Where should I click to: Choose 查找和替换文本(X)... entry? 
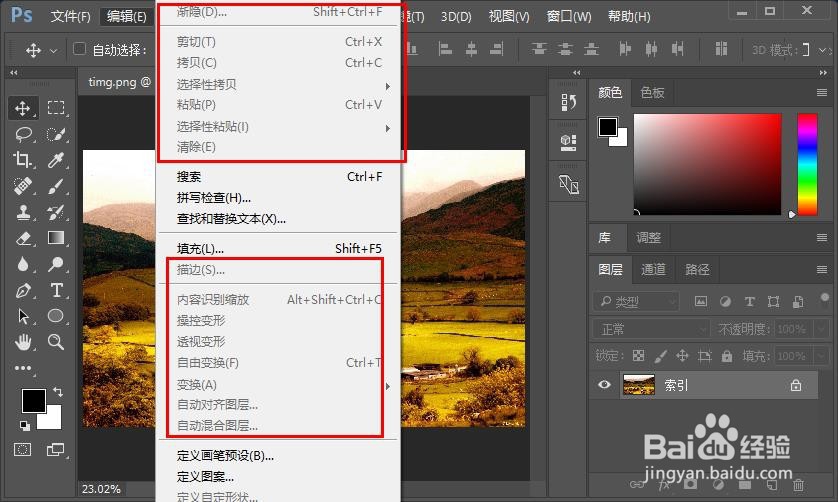279,219
